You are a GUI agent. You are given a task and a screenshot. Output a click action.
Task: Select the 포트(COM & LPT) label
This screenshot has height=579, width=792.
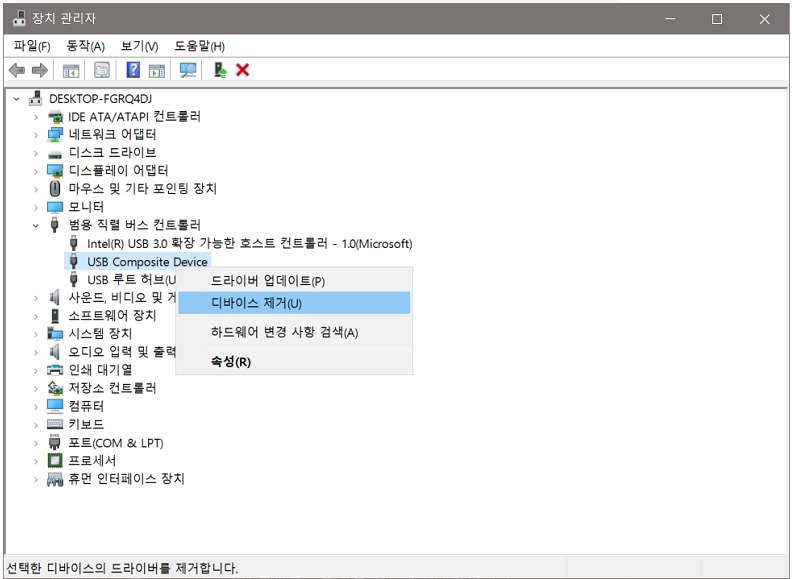[116, 443]
